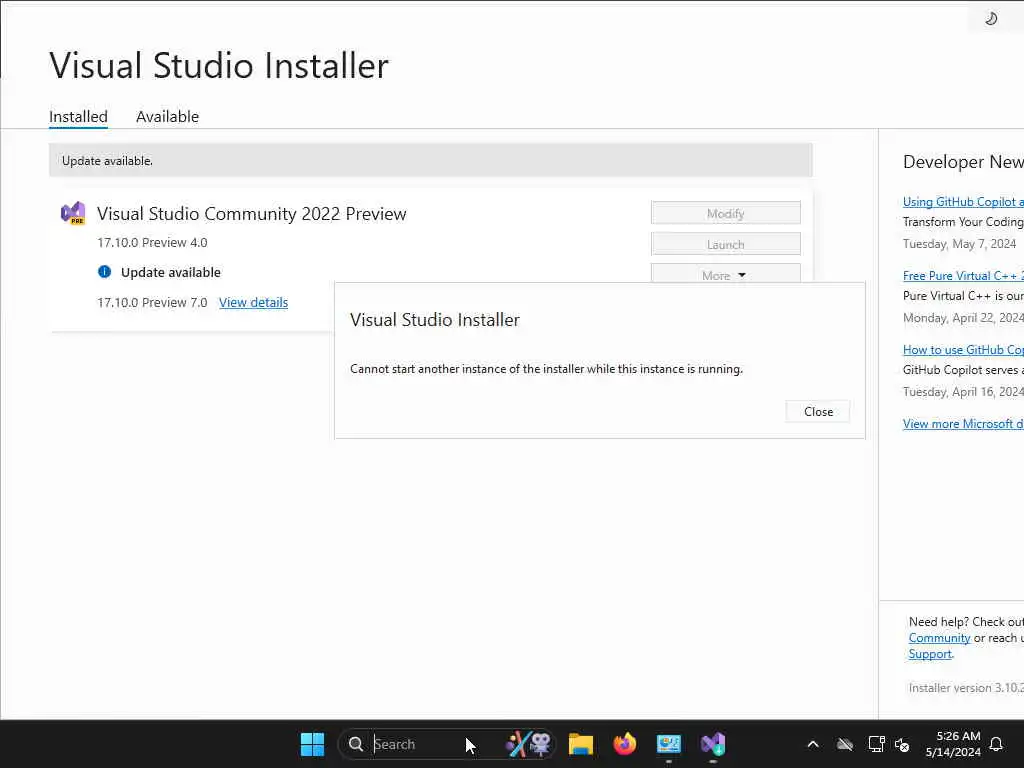This screenshot has height=768, width=1024.
Task: Click the Visual Studio Community Preview logo
Action: coord(73,213)
